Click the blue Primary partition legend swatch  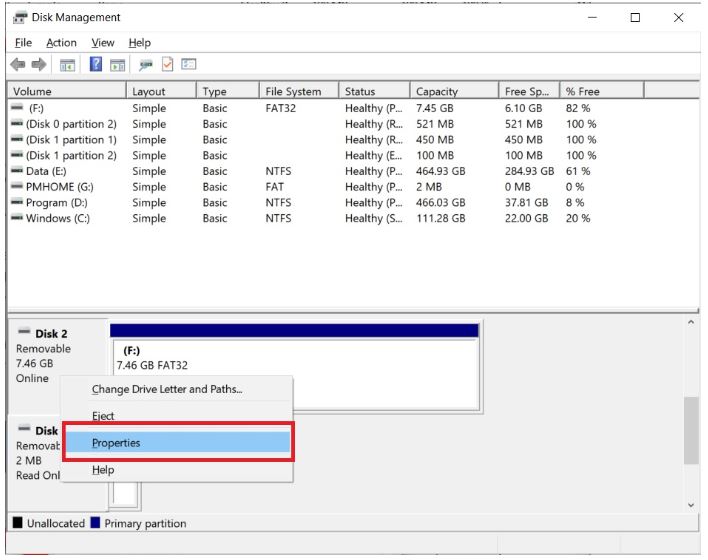pos(95,524)
